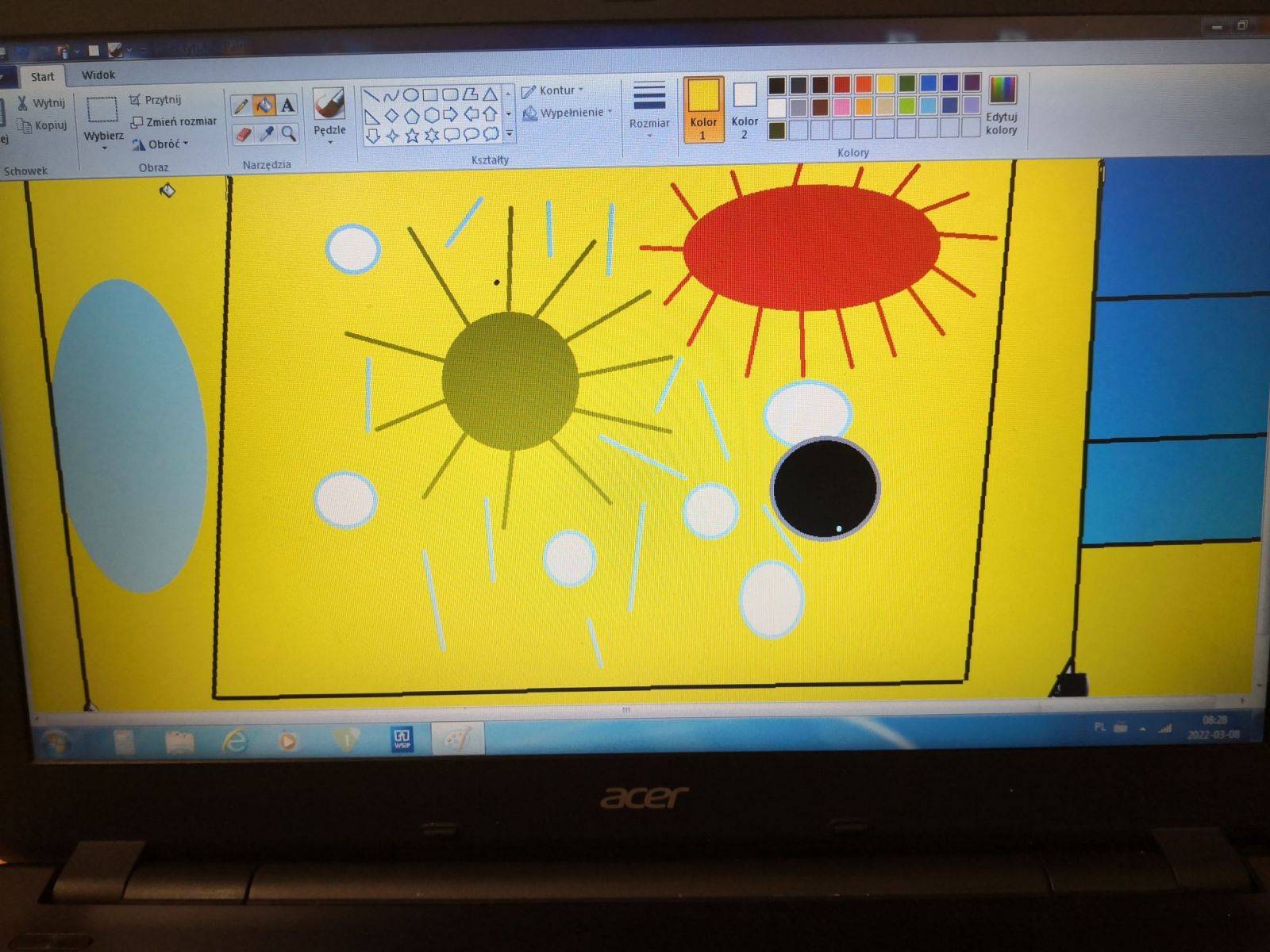Choose the diamond shape

click(391, 116)
